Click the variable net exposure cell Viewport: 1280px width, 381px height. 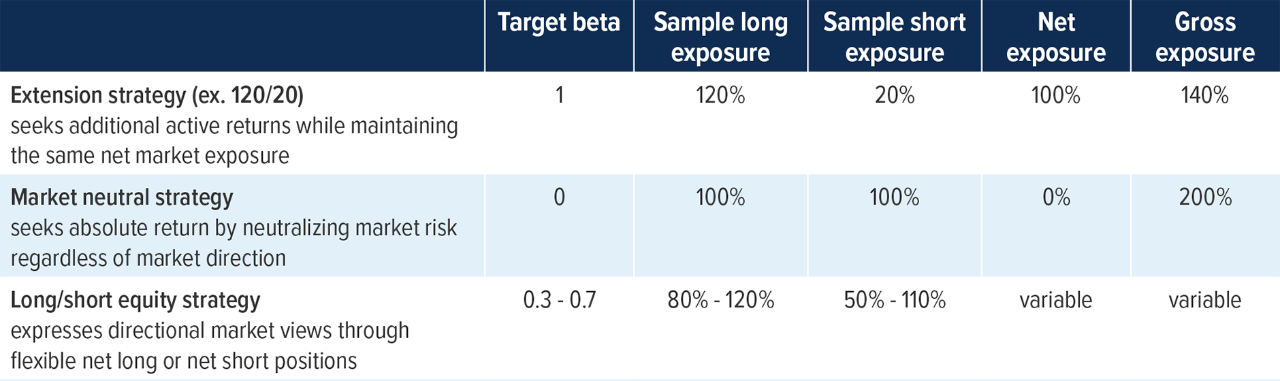1057,300
